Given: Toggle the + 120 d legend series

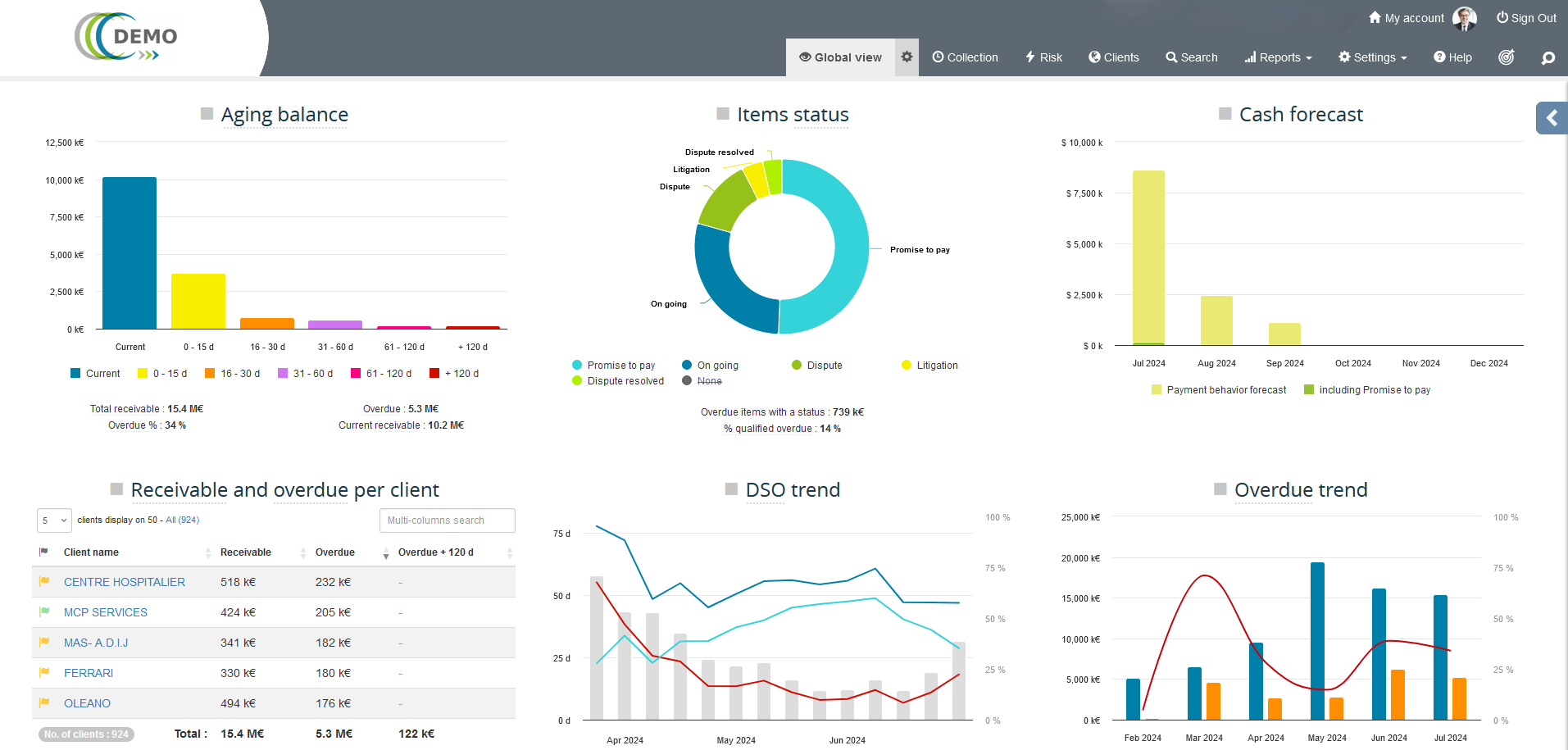Looking at the screenshot, I should [454, 374].
